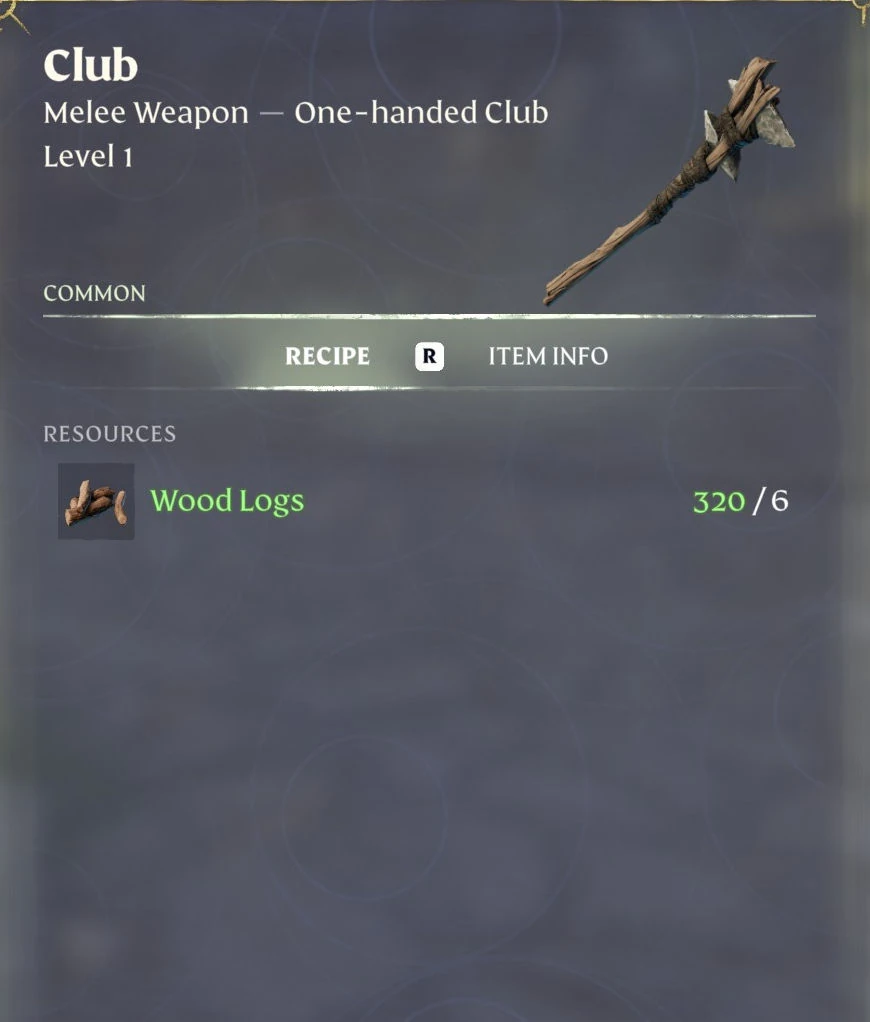
Task: Click the One-handed Club type label
Action: [421, 113]
